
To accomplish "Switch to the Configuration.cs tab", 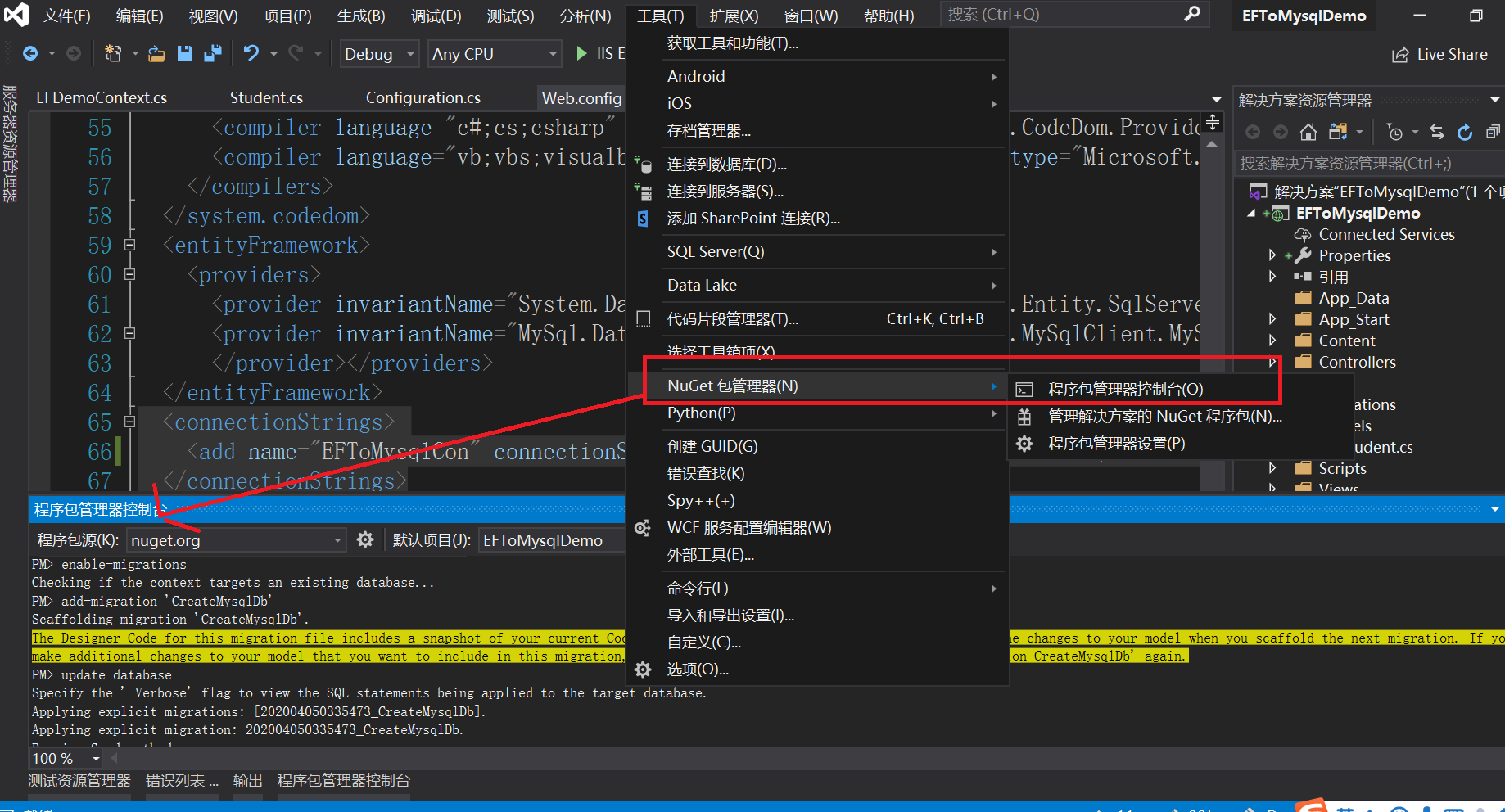I will (423, 97).
